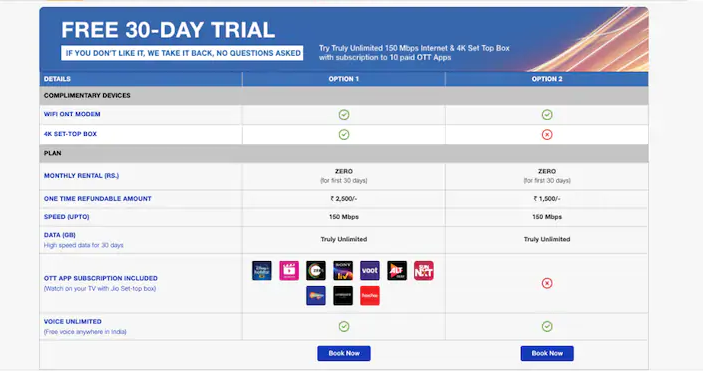Open the blue ShemarooMe app icon
This screenshot has width=703, height=371.
coord(316,296)
